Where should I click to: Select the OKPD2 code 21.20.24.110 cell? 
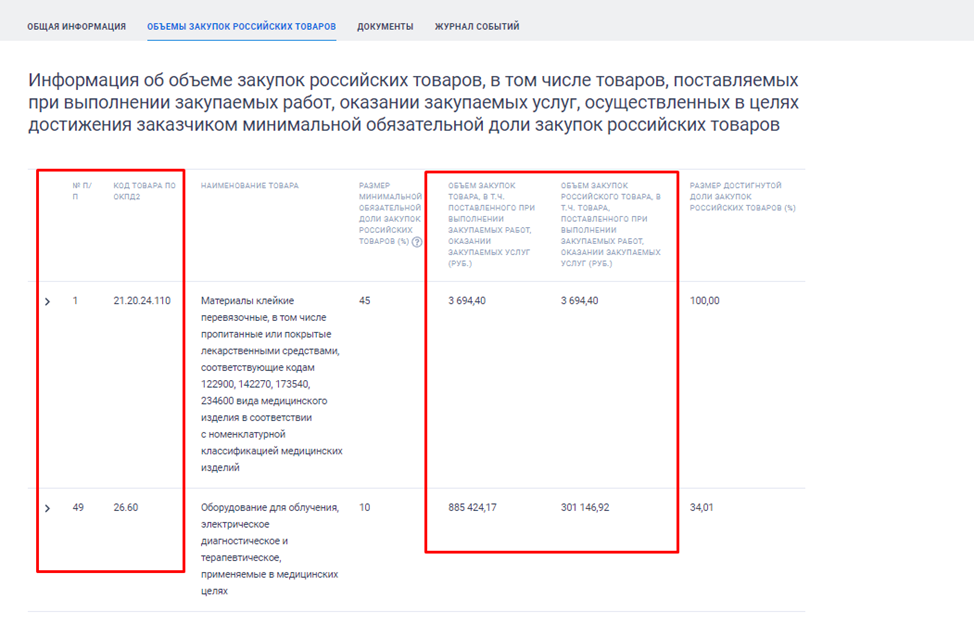(x=142, y=301)
